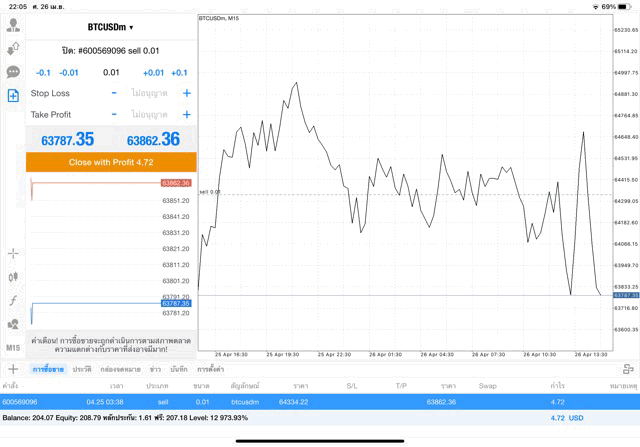Tap the Take Profit value field
This screenshot has width=640, height=447.
(150, 115)
